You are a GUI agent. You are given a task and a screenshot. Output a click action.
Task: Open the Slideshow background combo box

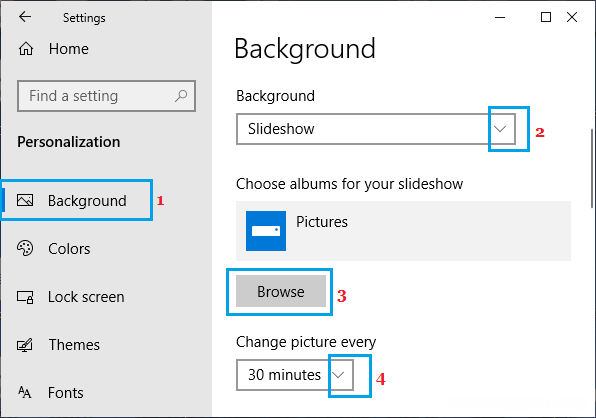(x=376, y=129)
